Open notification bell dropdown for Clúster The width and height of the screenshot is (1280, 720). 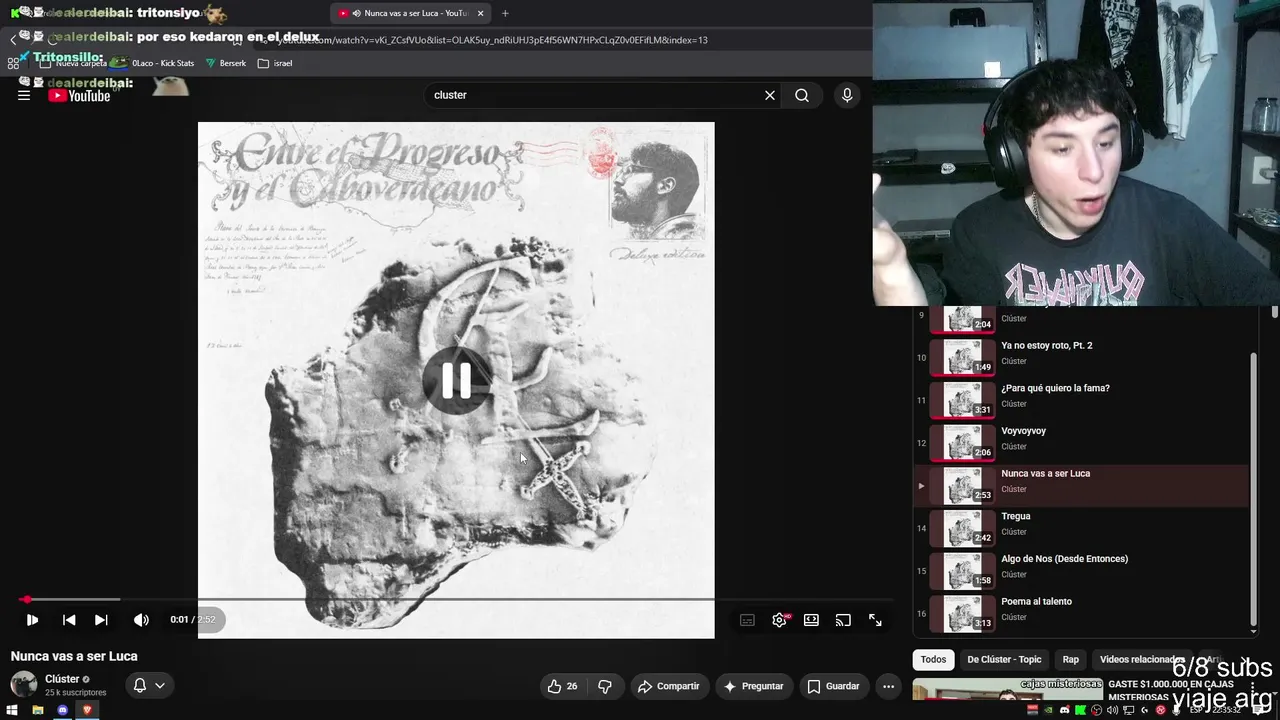pyautogui.click(x=148, y=685)
